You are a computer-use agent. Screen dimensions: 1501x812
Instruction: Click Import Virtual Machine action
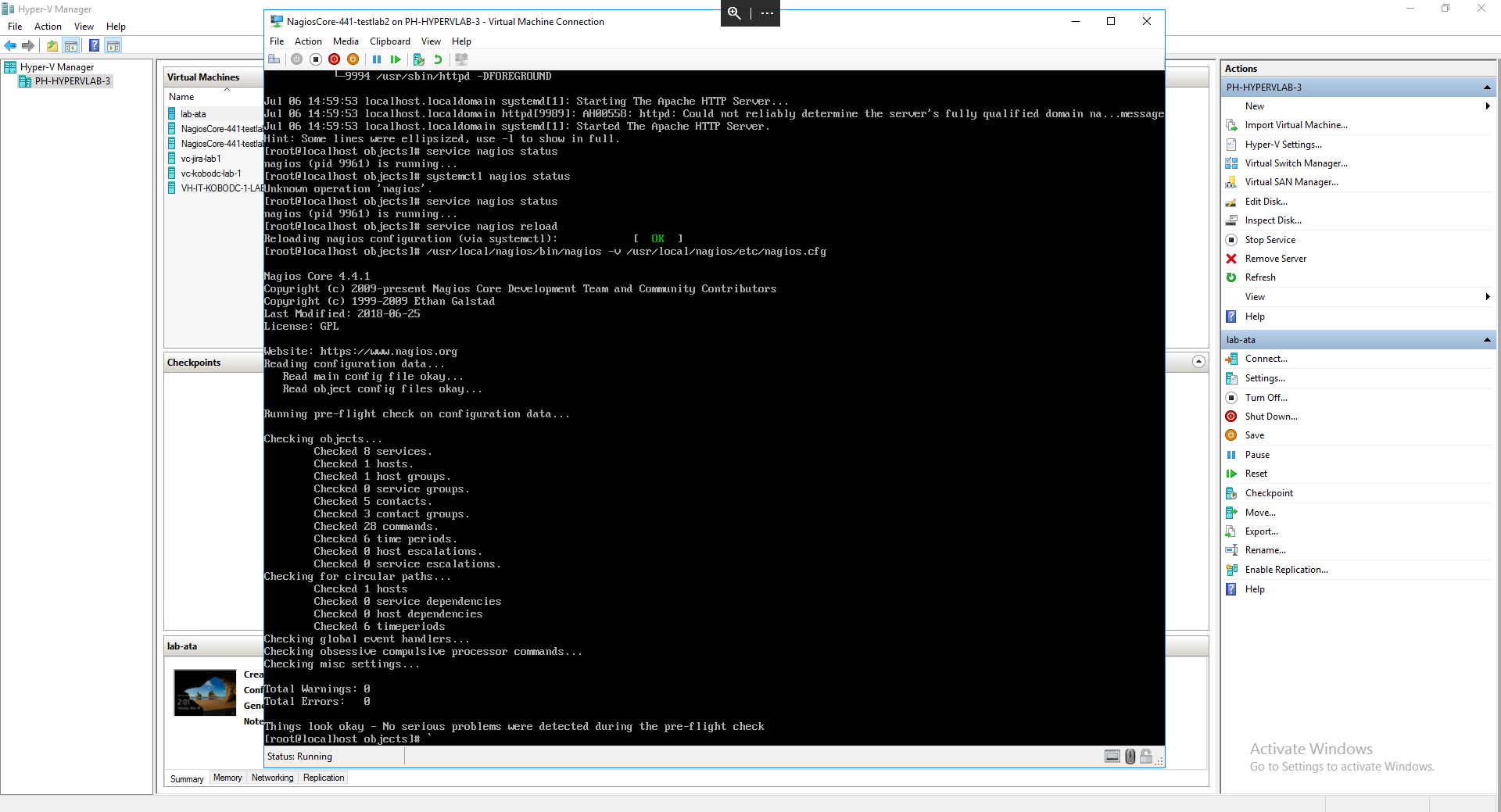(1295, 125)
